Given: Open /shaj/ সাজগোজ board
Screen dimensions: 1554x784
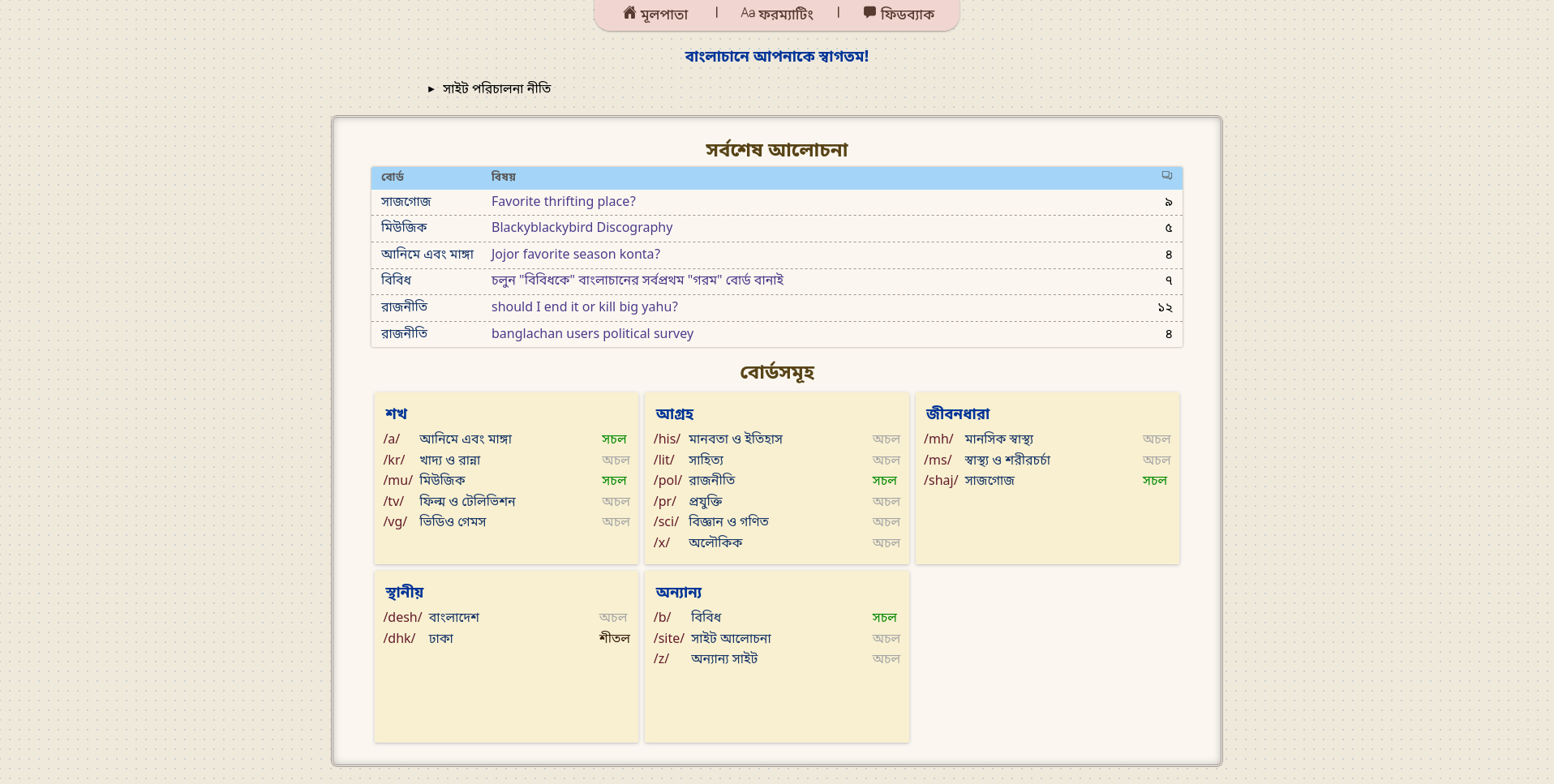Looking at the screenshot, I should [x=989, y=480].
